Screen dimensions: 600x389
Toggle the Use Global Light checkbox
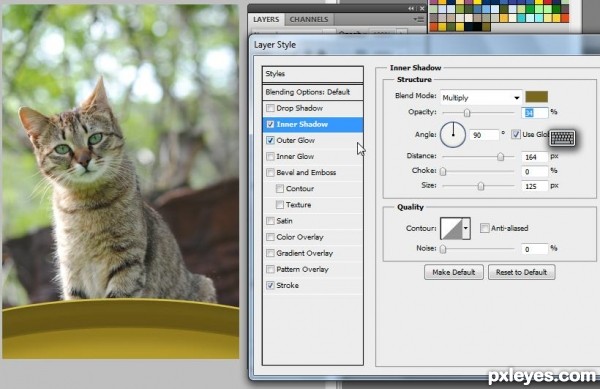point(516,134)
